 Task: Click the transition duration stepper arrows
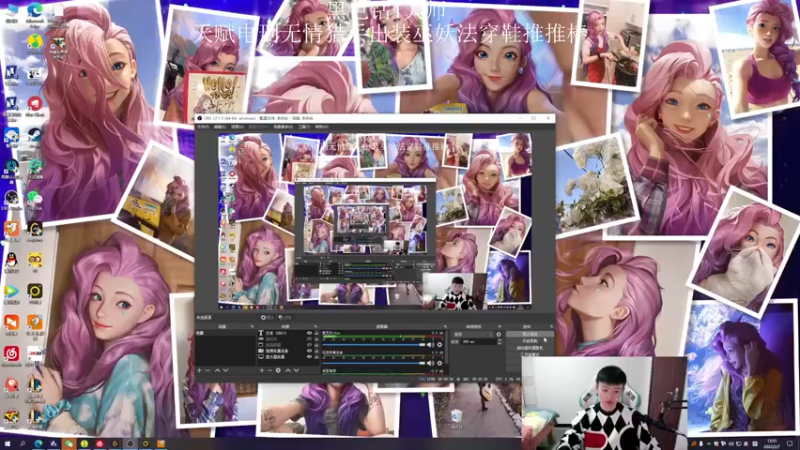coord(500,341)
